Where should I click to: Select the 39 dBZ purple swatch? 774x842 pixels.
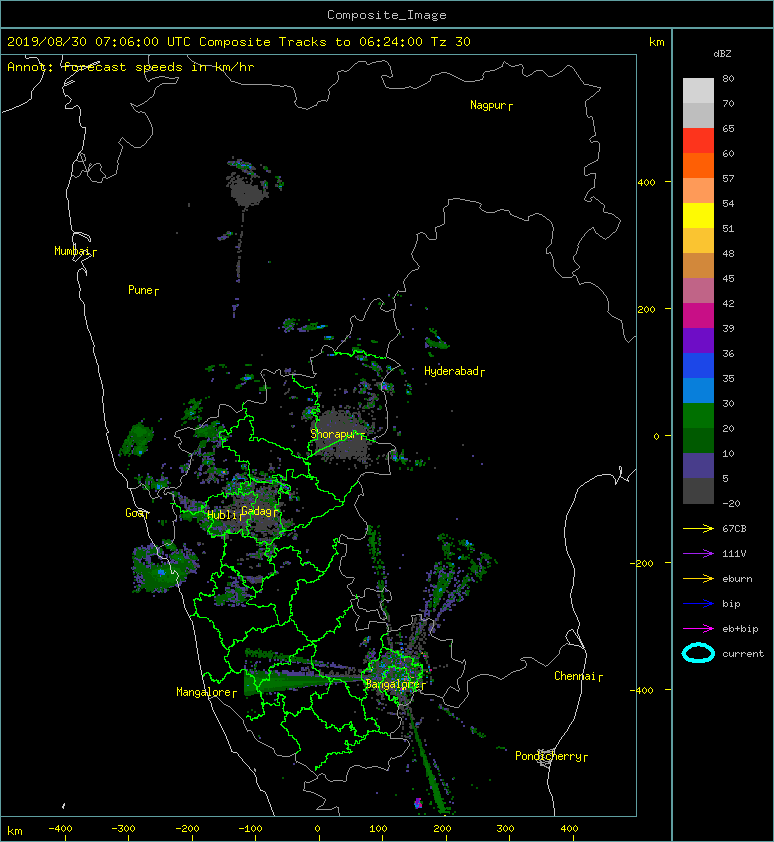(698, 340)
